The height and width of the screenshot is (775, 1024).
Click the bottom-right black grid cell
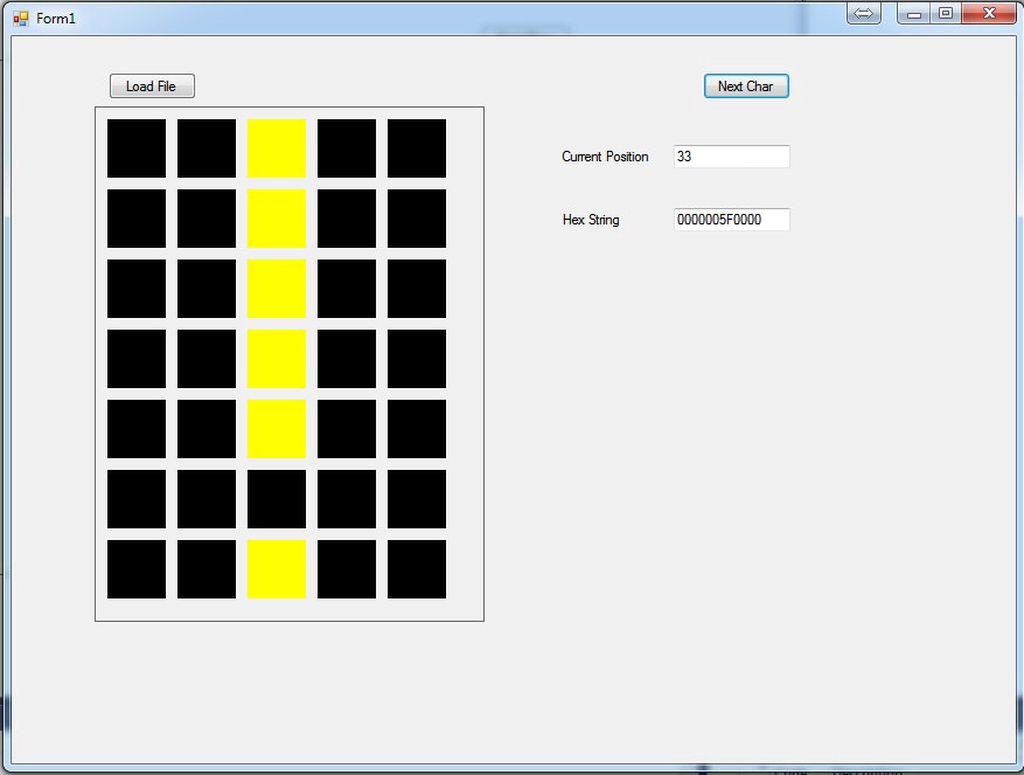(x=417, y=569)
